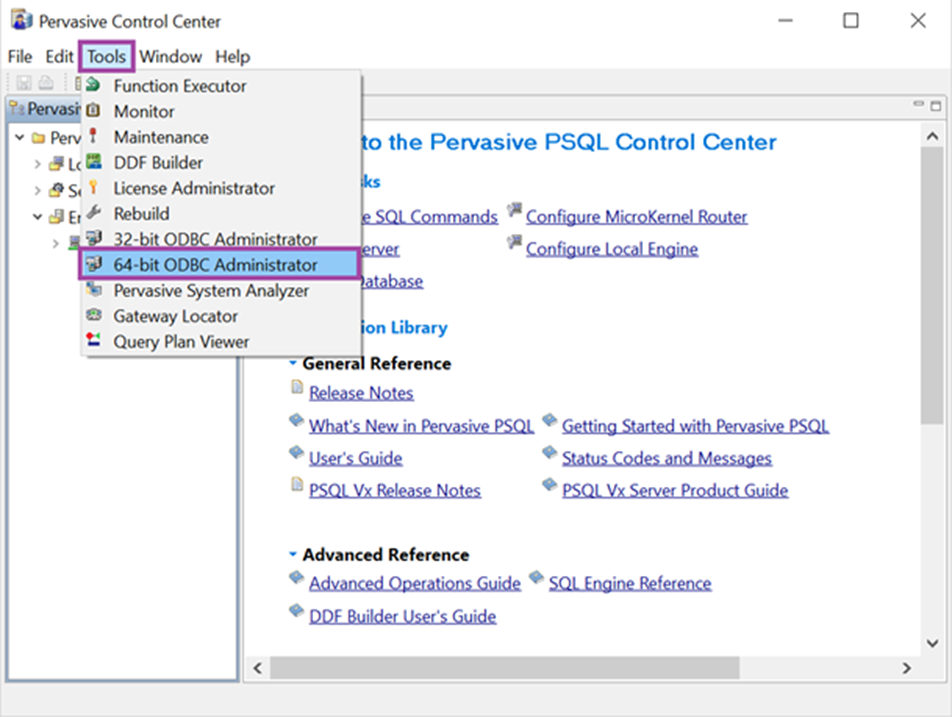Click the Rebuild wrench icon

tap(94, 212)
